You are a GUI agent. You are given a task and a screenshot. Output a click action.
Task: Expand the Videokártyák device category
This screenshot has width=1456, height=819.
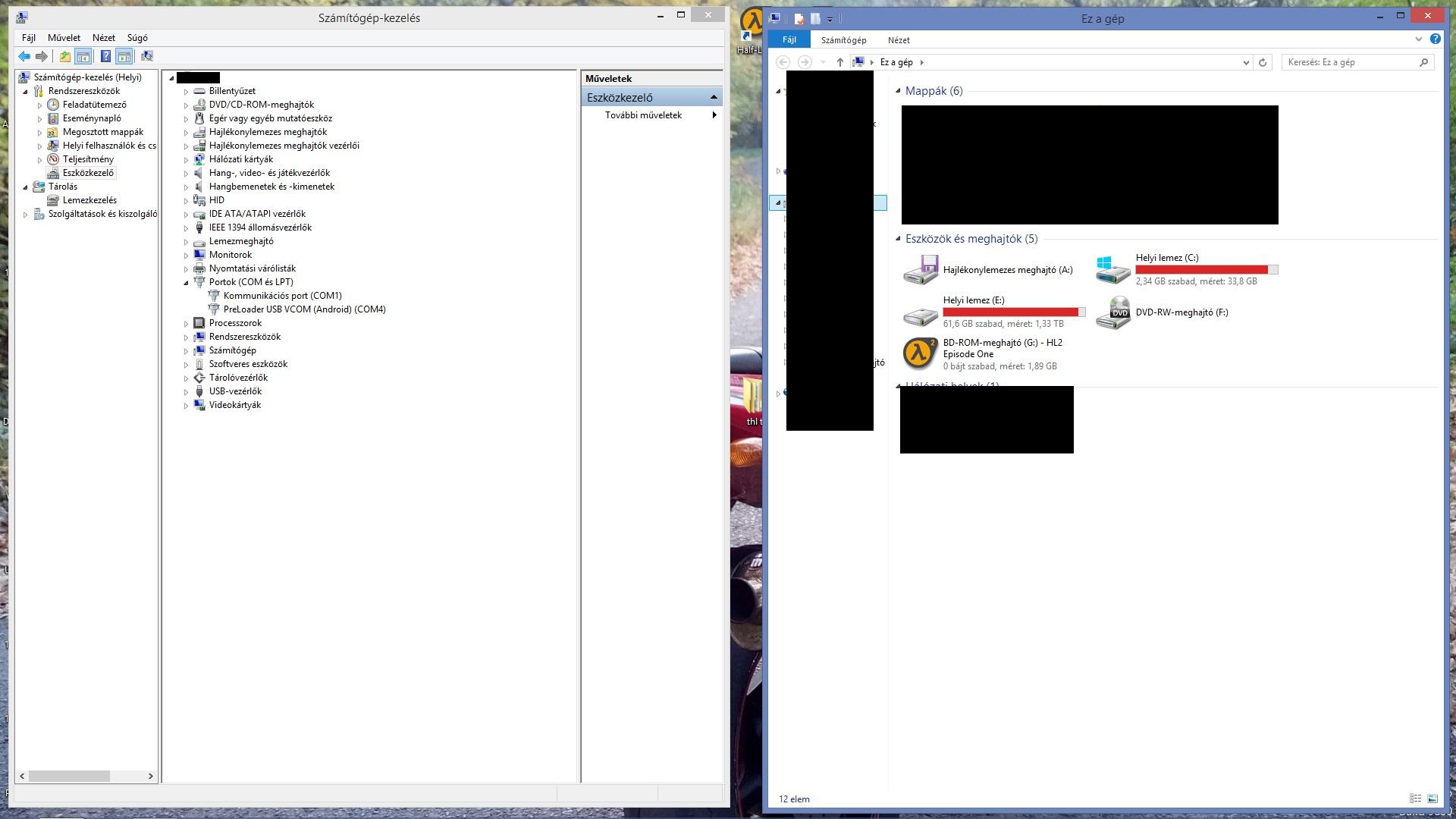pyautogui.click(x=186, y=406)
